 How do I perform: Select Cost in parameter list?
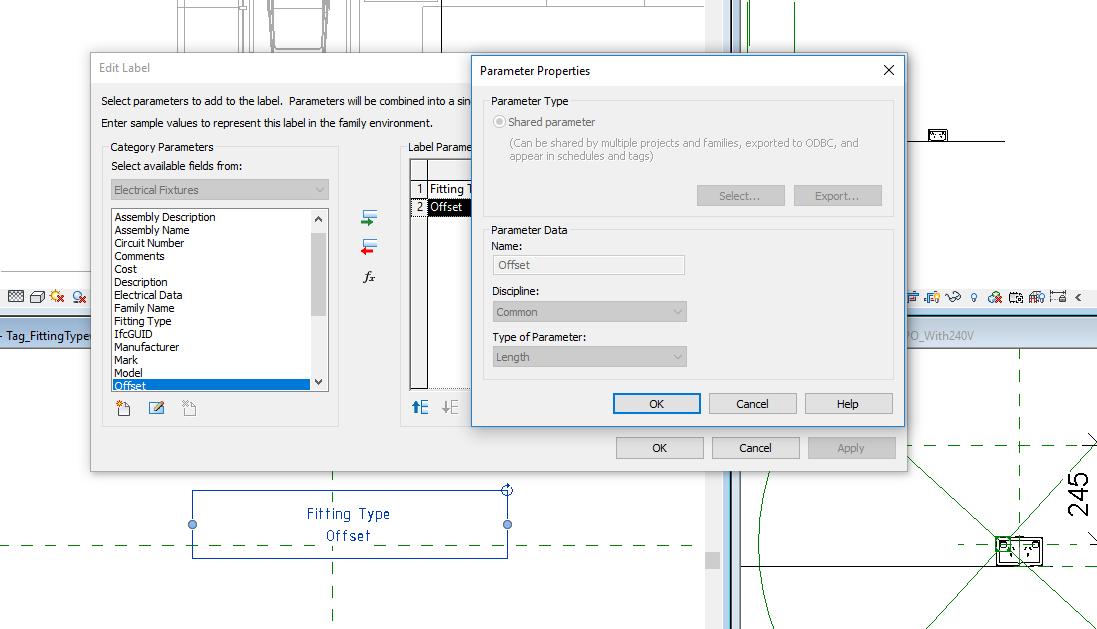[211, 269]
